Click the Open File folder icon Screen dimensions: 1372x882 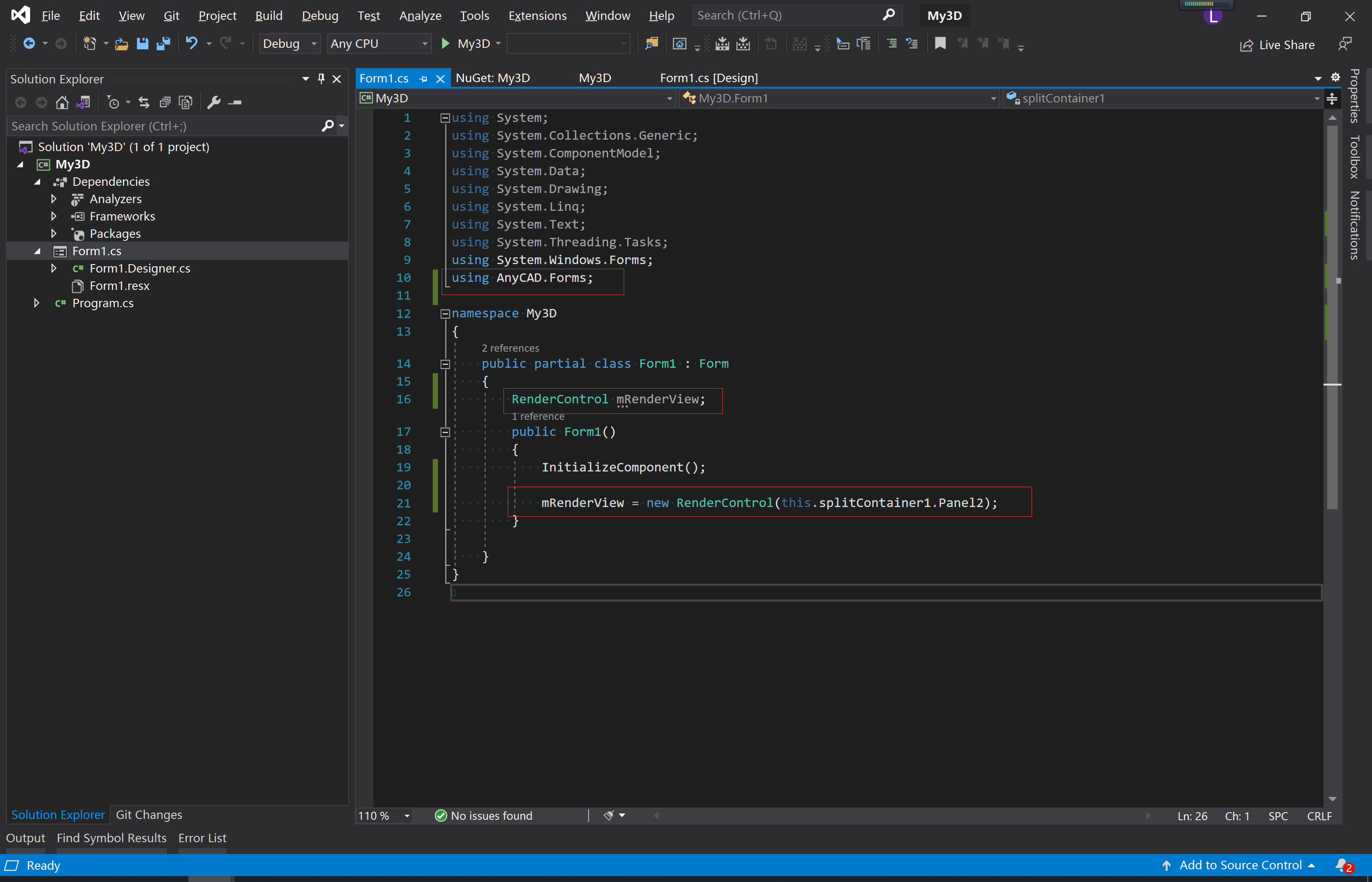click(121, 44)
